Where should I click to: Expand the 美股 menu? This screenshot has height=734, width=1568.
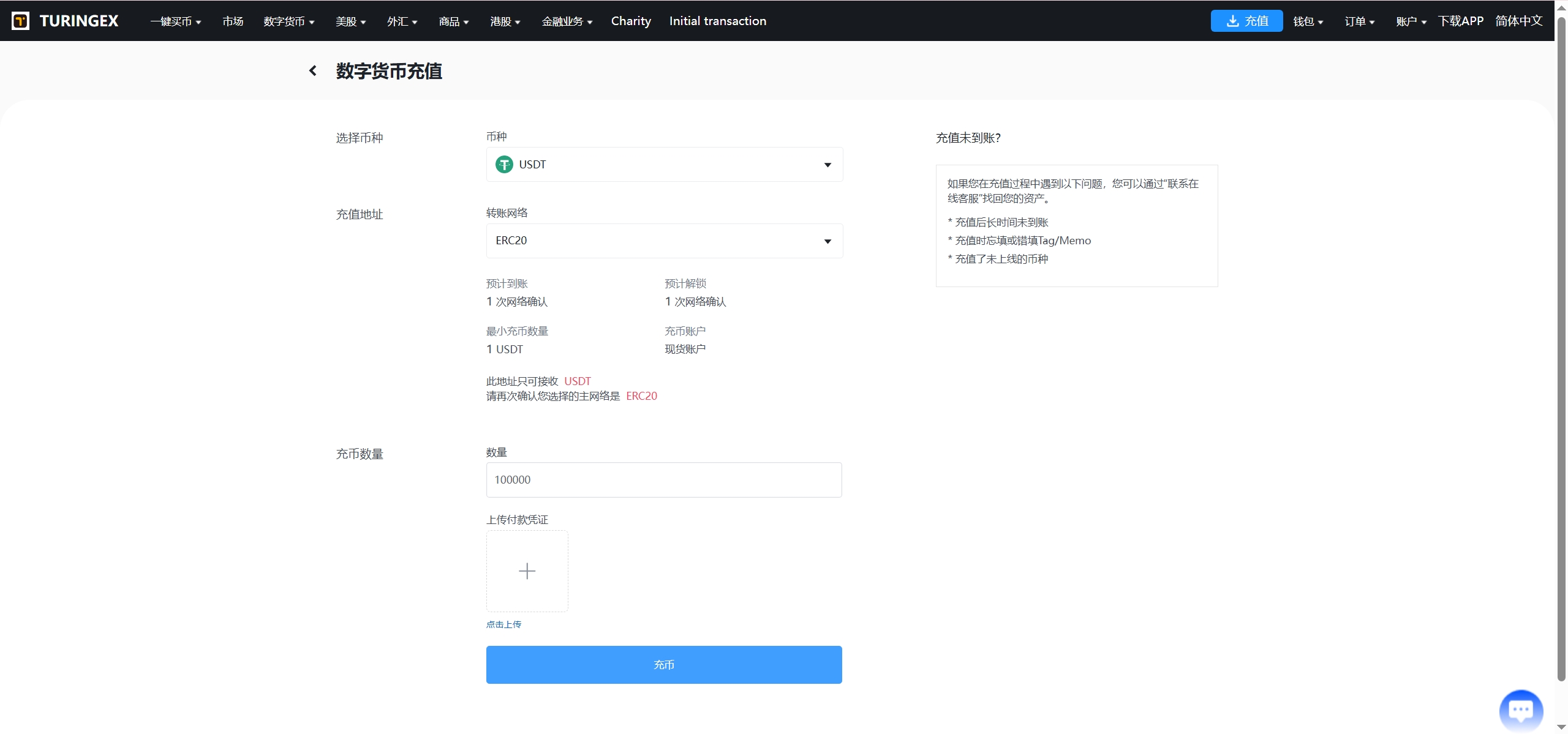click(x=351, y=21)
